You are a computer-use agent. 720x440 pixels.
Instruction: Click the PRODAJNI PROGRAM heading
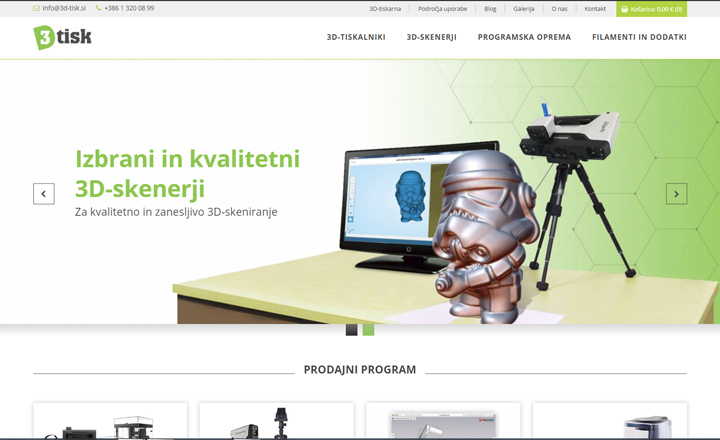point(360,370)
